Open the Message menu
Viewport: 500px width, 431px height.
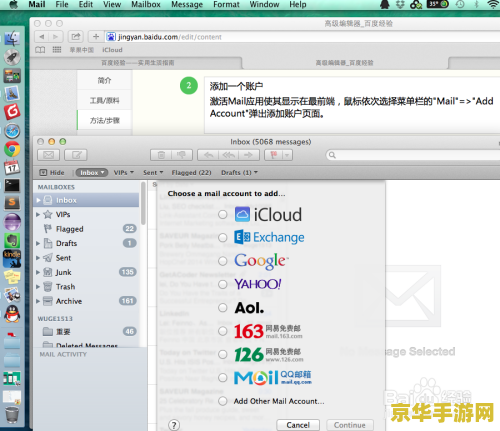187,5
